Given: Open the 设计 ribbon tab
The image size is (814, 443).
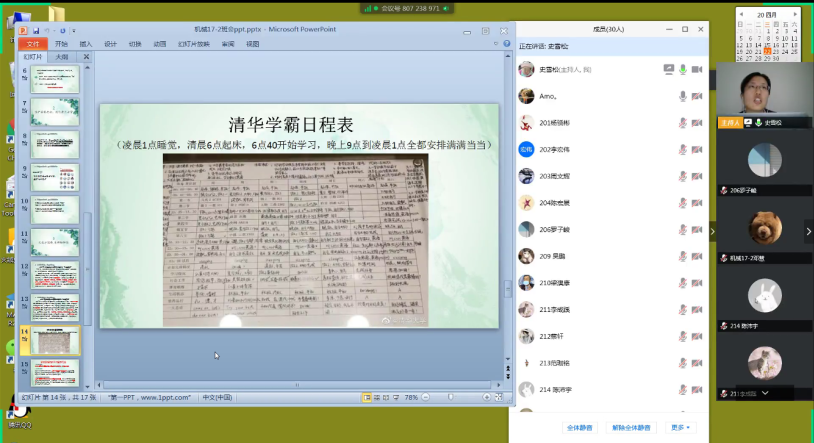Looking at the screenshot, I should (110, 44).
